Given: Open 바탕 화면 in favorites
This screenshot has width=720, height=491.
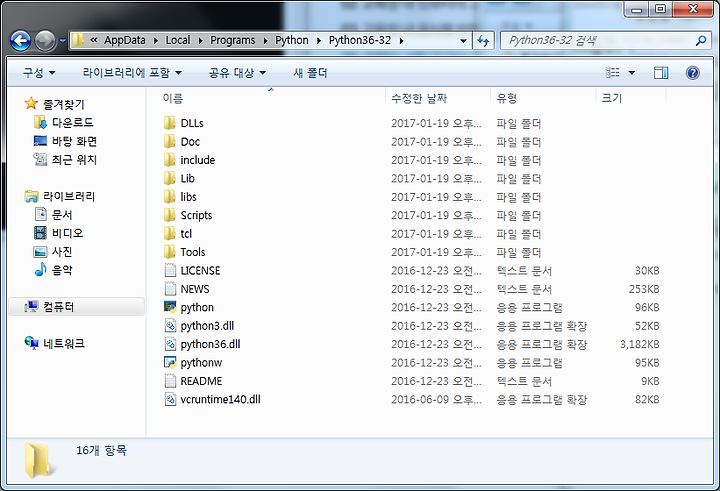Looking at the screenshot, I should click(x=74, y=141).
